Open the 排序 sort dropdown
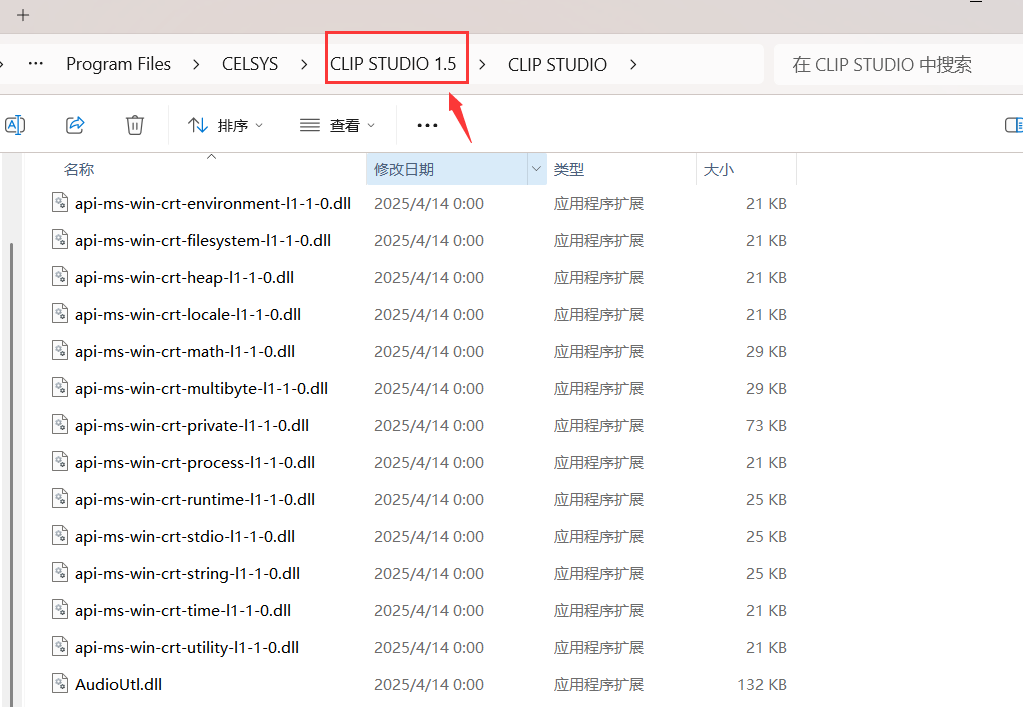This screenshot has height=707, width=1023. pos(225,124)
